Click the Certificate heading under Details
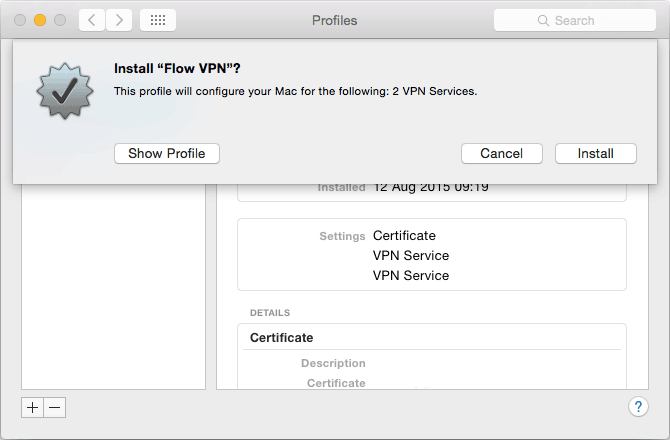The image size is (670, 440). (282, 337)
